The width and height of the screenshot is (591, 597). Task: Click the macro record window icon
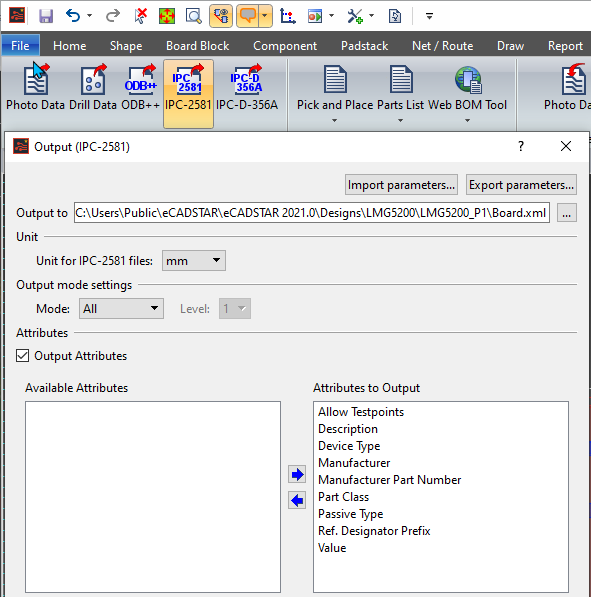coord(315,16)
